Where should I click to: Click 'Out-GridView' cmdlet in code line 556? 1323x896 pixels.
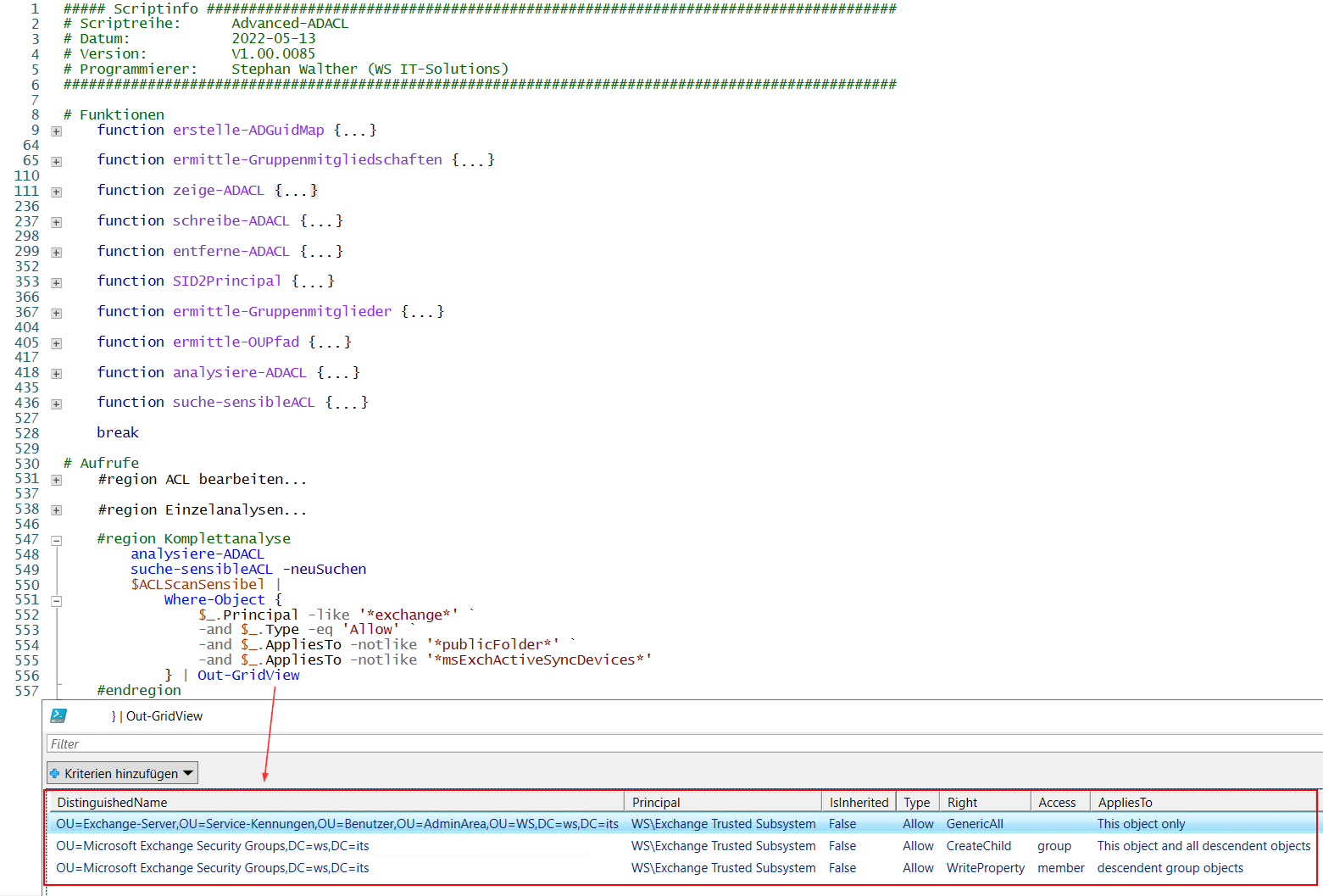[x=248, y=675]
